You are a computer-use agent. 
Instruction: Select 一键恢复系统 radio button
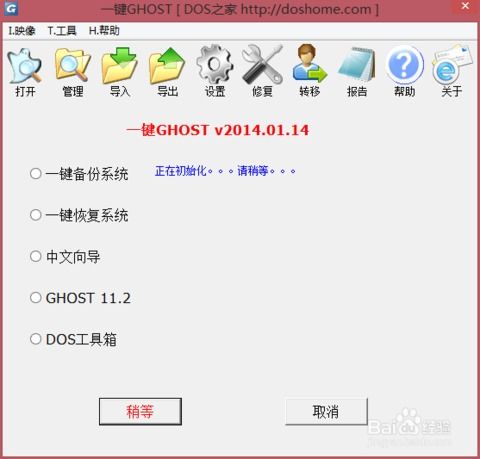36,215
